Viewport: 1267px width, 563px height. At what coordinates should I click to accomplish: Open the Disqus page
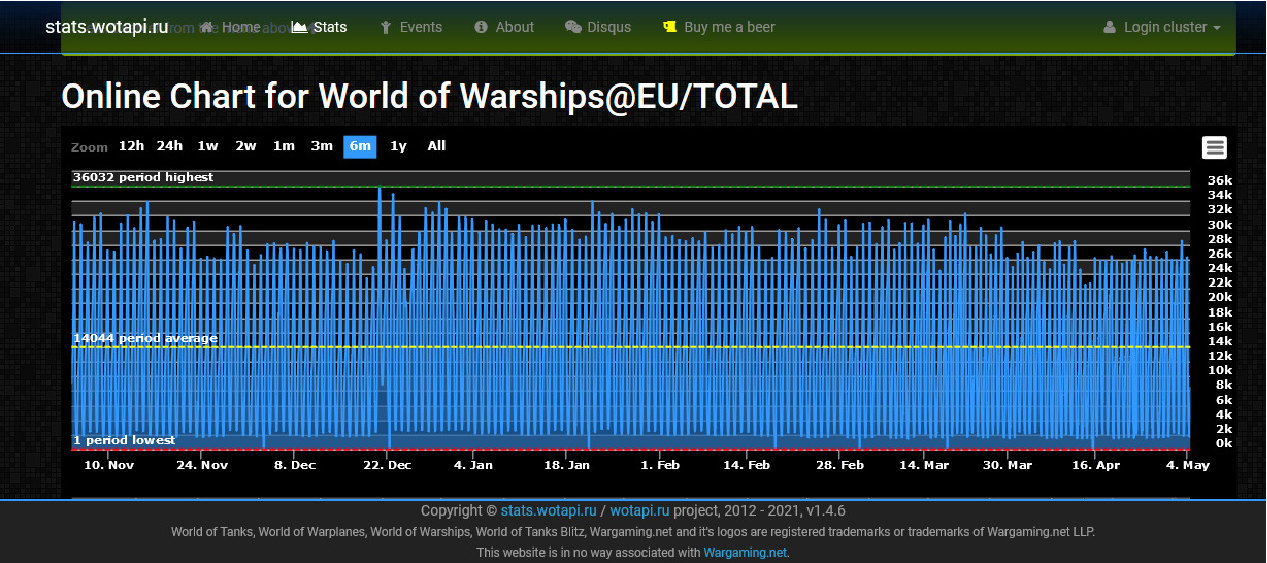pyautogui.click(x=598, y=27)
